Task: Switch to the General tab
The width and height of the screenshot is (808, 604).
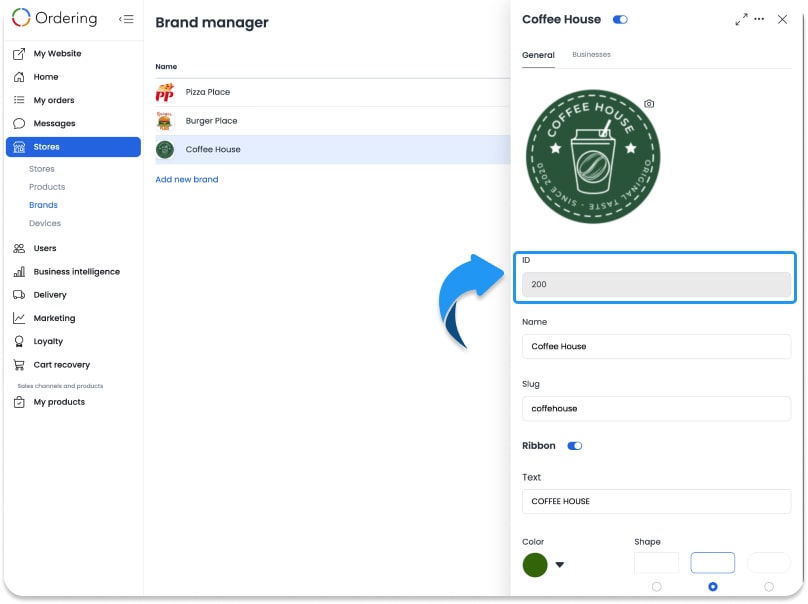Action: pos(538,55)
